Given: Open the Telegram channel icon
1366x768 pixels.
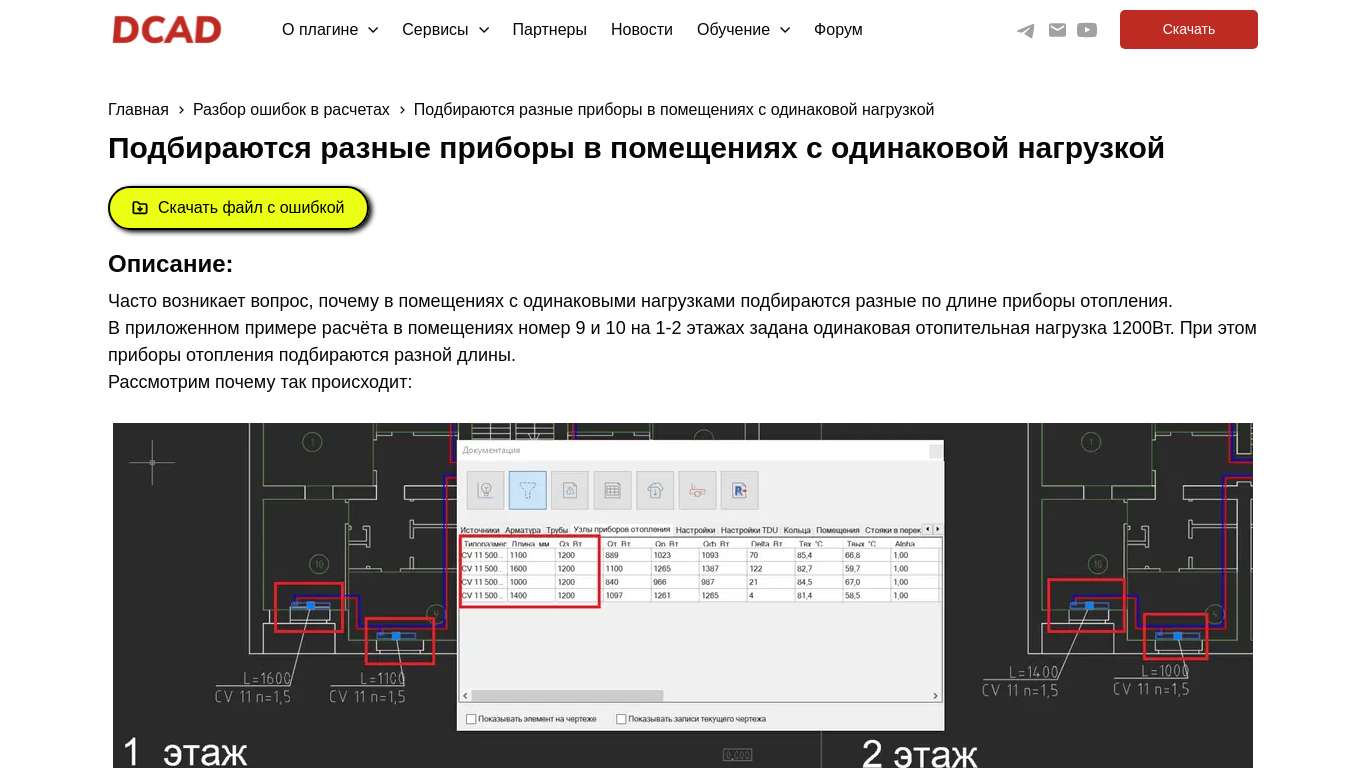Looking at the screenshot, I should (1026, 30).
